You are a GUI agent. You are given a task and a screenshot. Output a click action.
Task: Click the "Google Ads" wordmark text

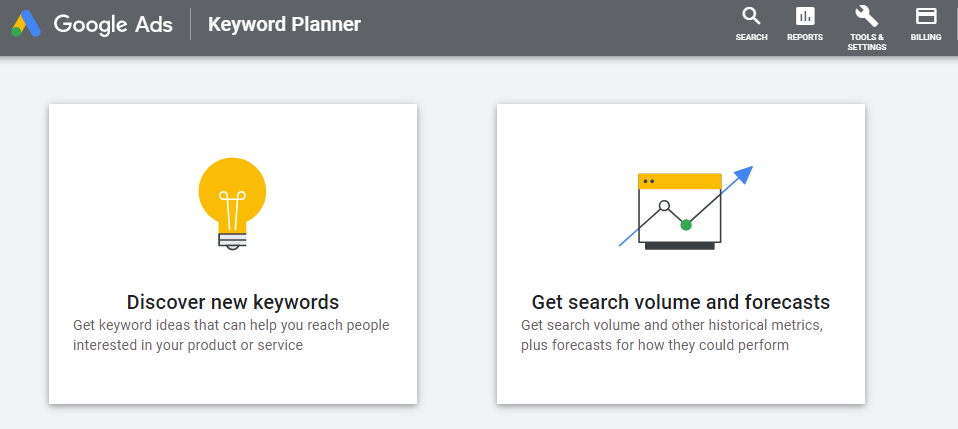click(x=115, y=24)
